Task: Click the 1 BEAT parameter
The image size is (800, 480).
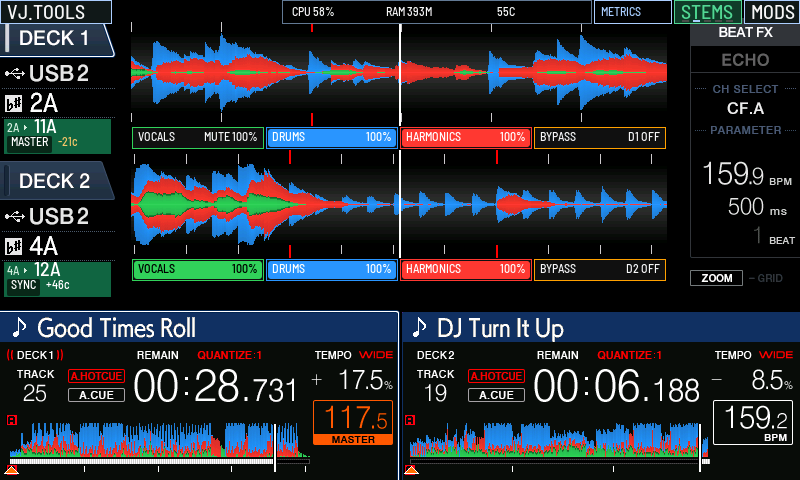Action: (773, 236)
